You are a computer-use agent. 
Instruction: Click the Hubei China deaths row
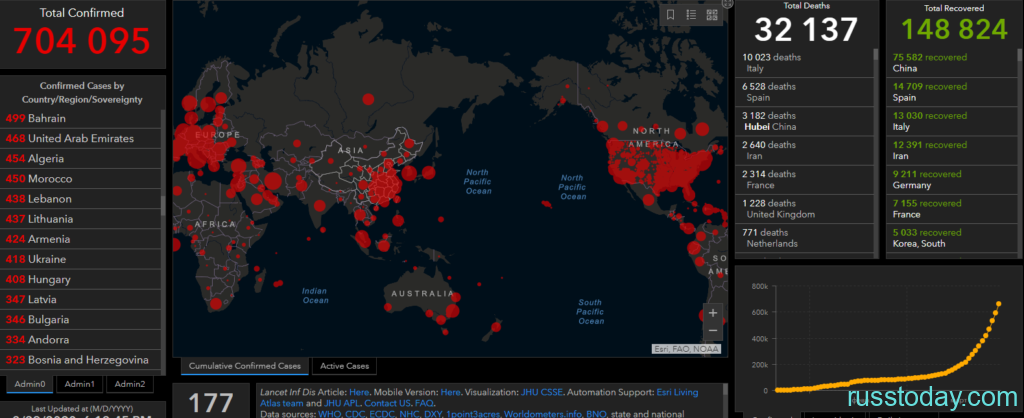point(805,121)
